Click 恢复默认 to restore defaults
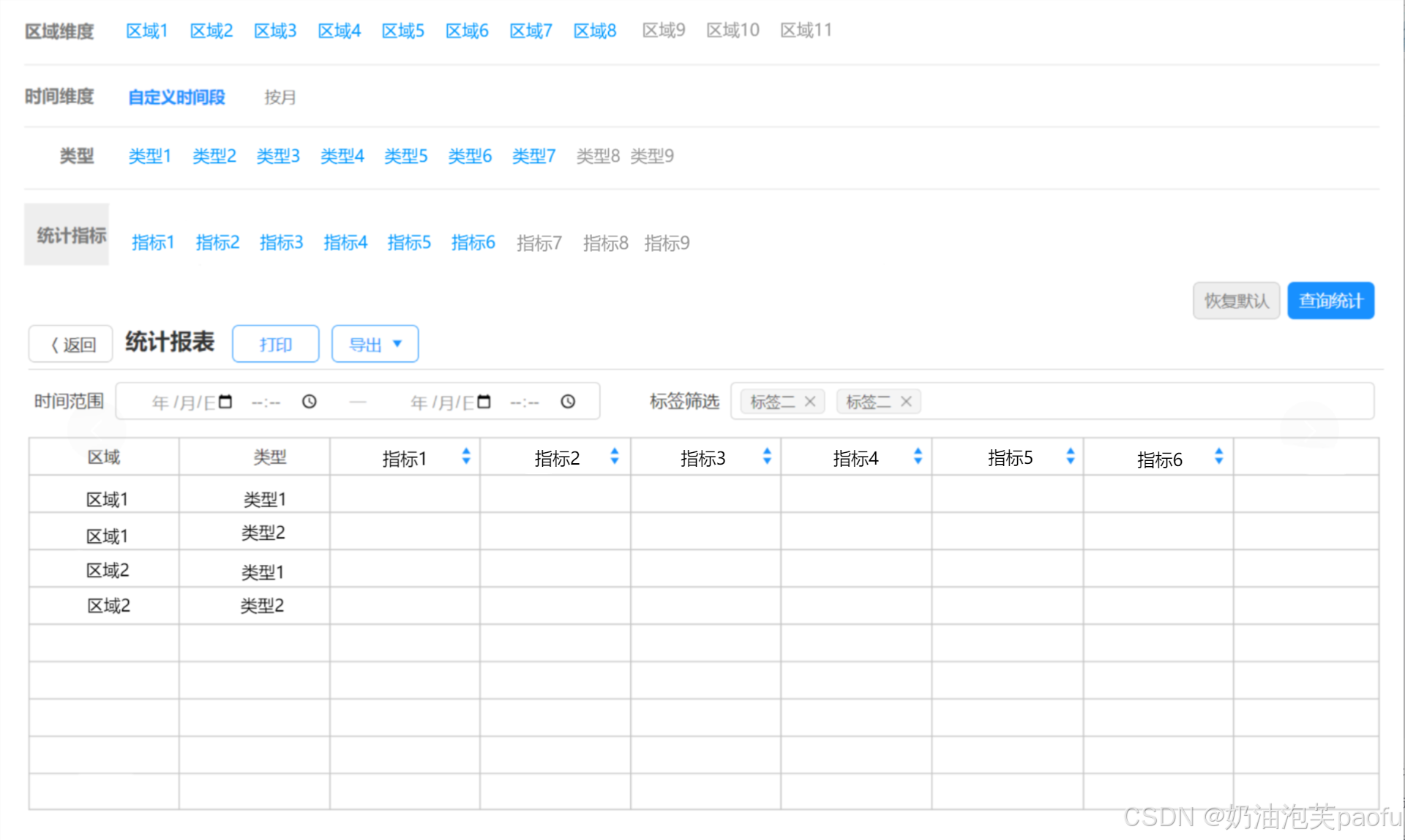This screenshot has width=1405, height=840. [1236, 300]
